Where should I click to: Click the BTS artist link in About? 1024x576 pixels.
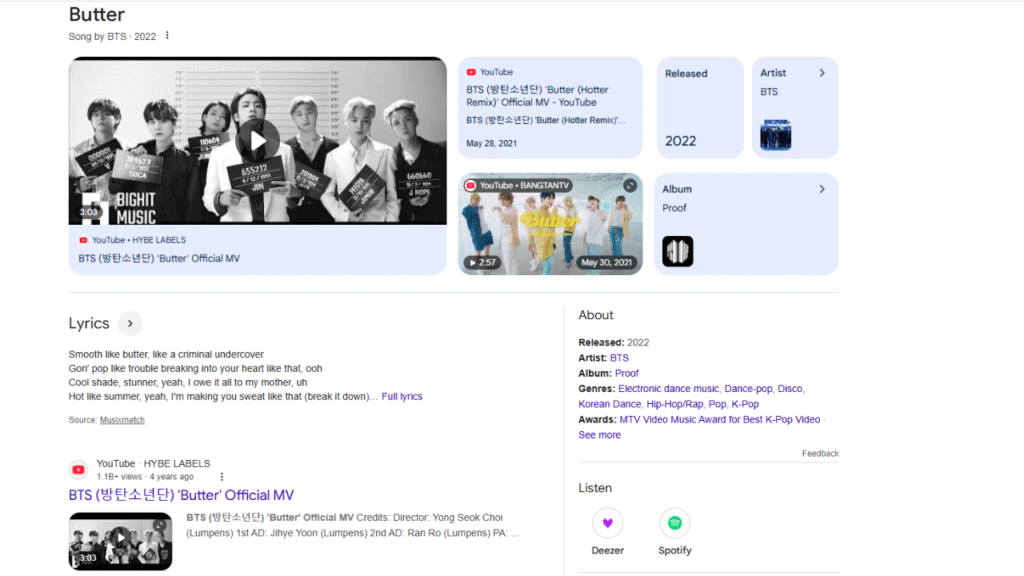[x=619, y=358]
